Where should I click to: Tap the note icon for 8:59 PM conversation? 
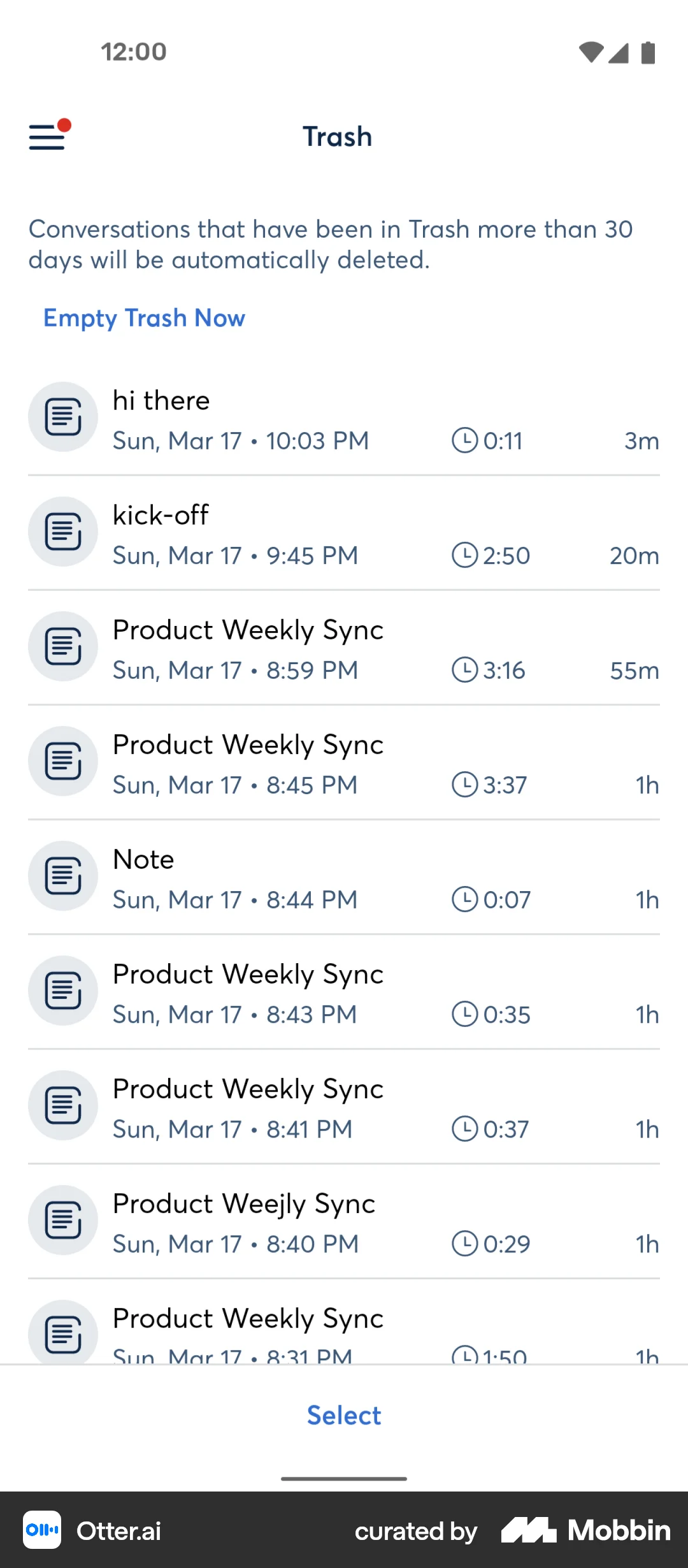tap(62, 646)
